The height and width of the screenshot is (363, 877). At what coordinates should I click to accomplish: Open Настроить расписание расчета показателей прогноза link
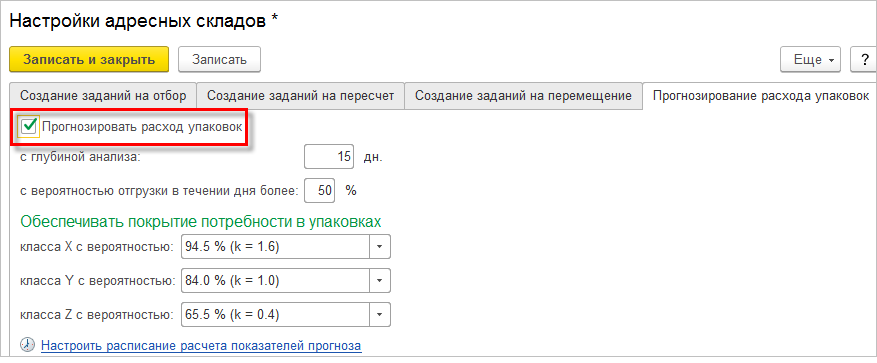pos(201,345)
